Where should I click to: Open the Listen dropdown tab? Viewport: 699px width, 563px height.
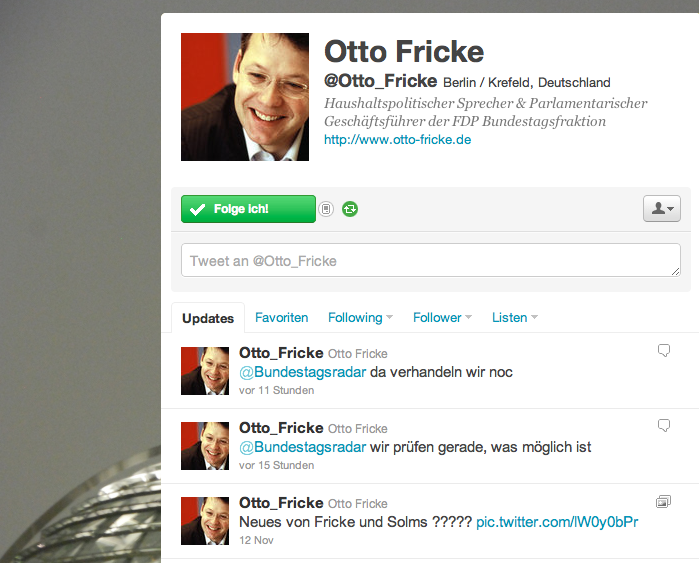pyautogui.click(x=515, y=317)
